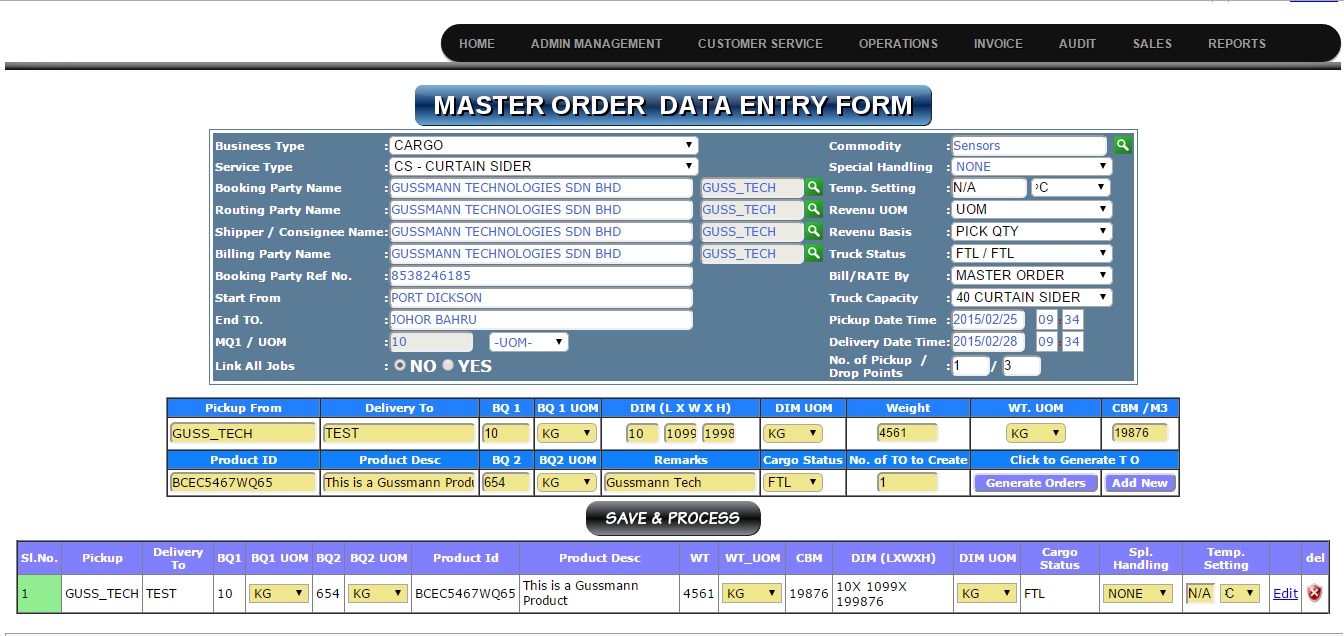The width and height of the screenshot is (1344, 636).
Task: Select YES for Link All Jobs
Action: click(x=448, y=366)
